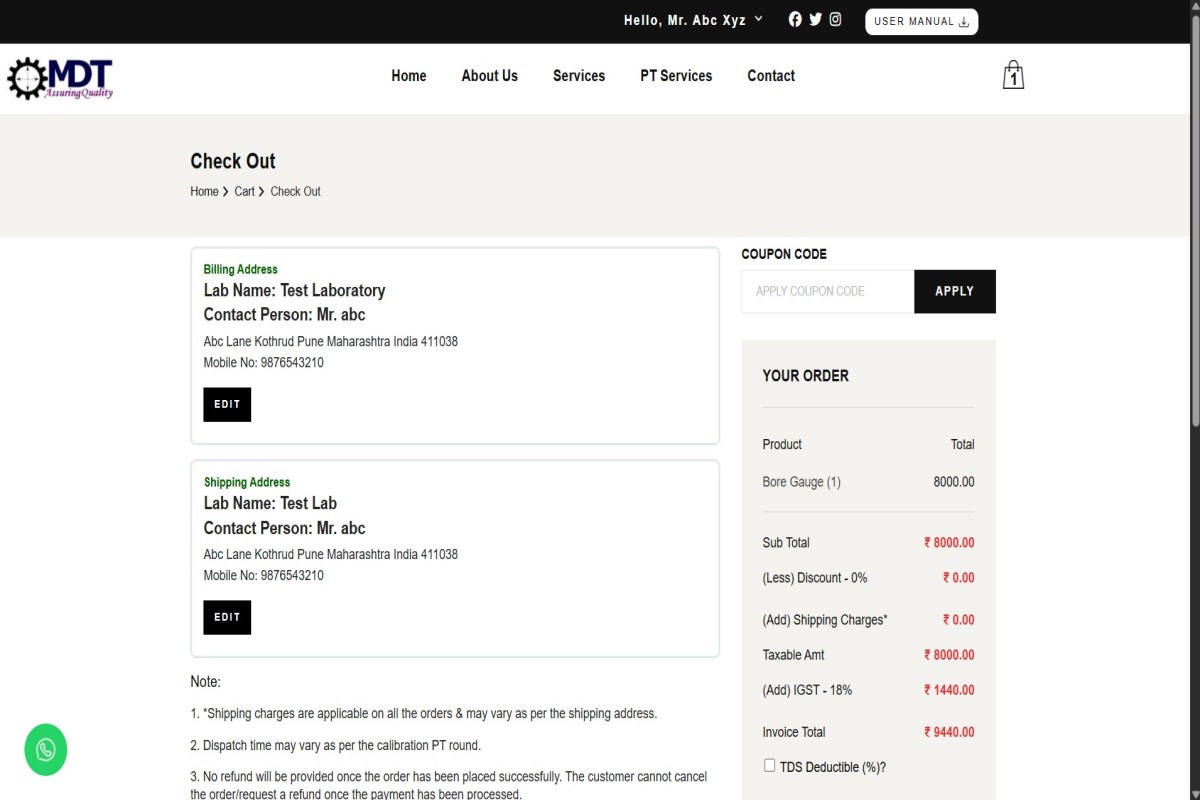Viewport: 1200px width, 800px height.
Task: Enable the TDS Deductible checkbox
Action: click(x=769, y=765)
